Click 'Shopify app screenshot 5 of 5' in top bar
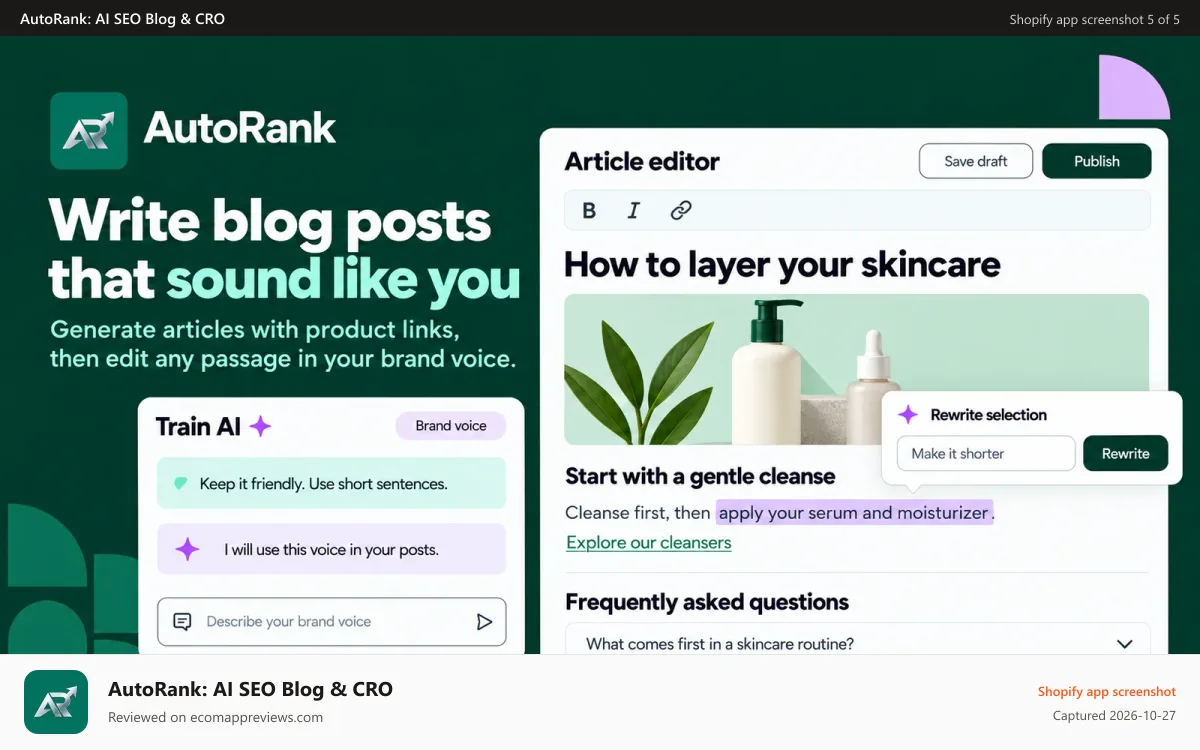The image size is (1200, 750). (x=1095, y=19)
